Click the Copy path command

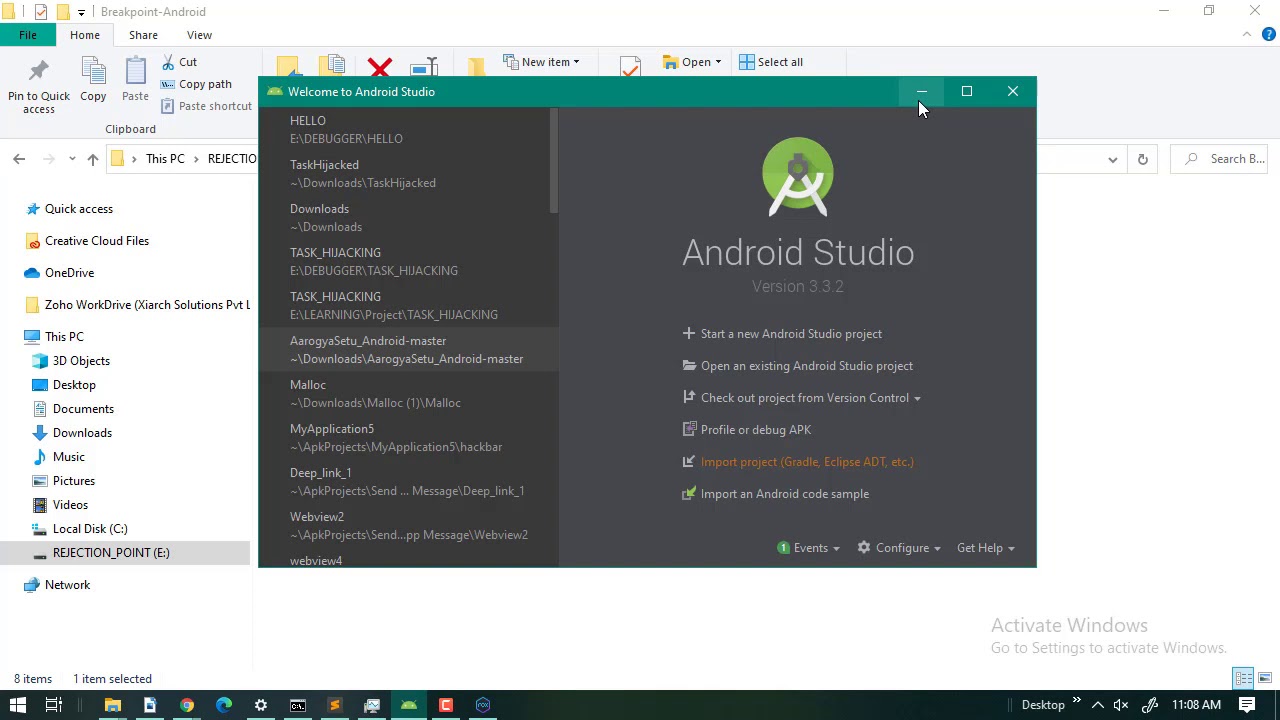click(196, 84)
